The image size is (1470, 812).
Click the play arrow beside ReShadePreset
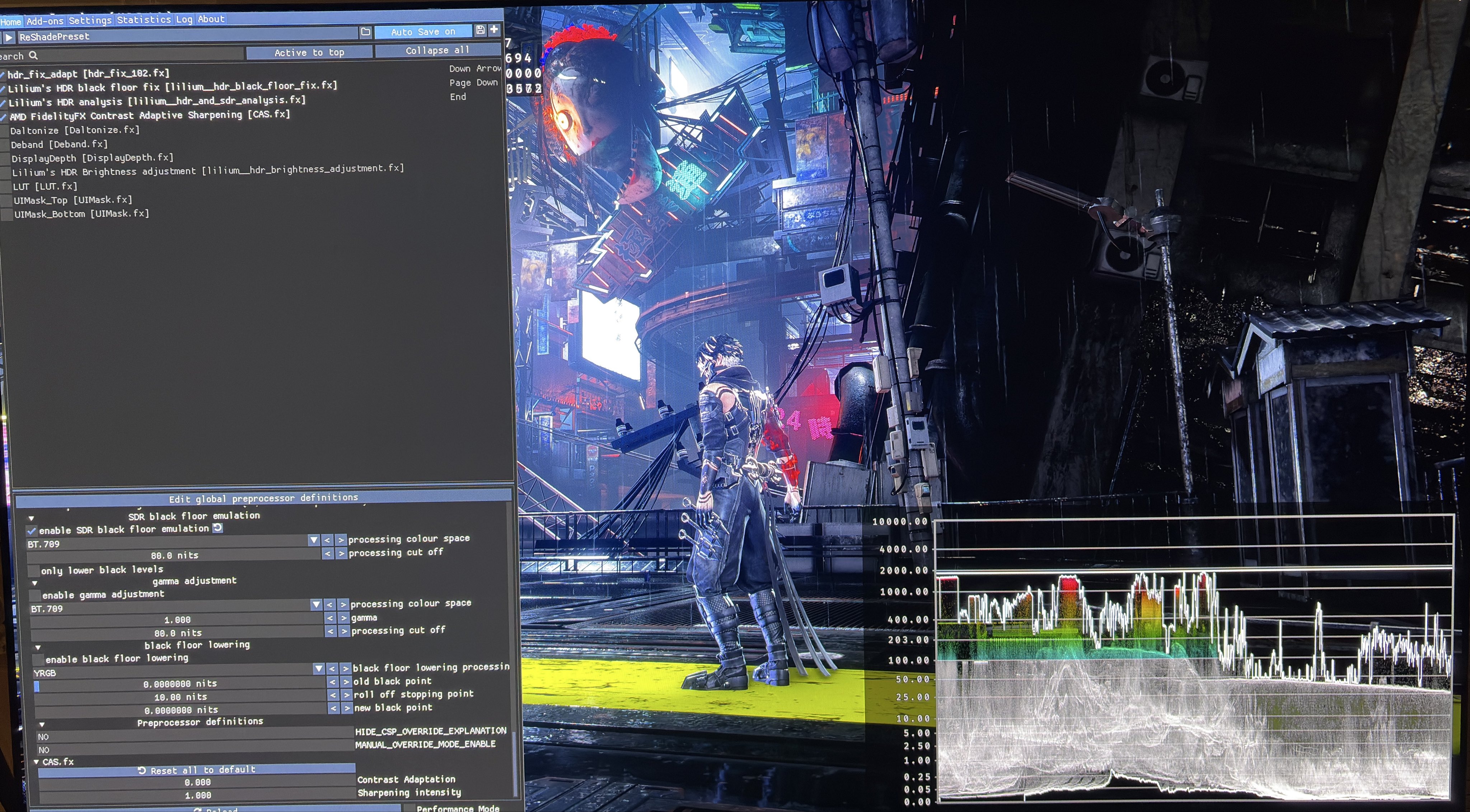9,37
